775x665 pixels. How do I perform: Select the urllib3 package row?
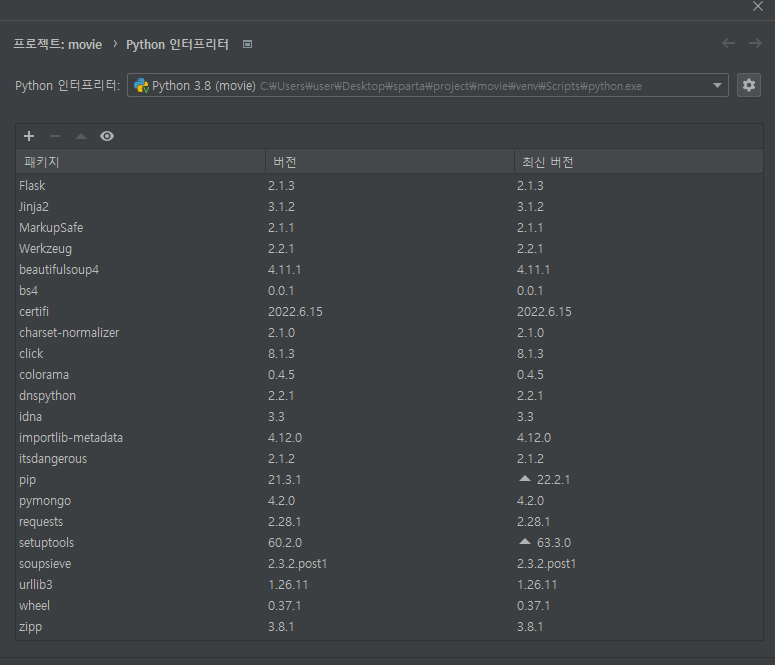pos(389,585)
